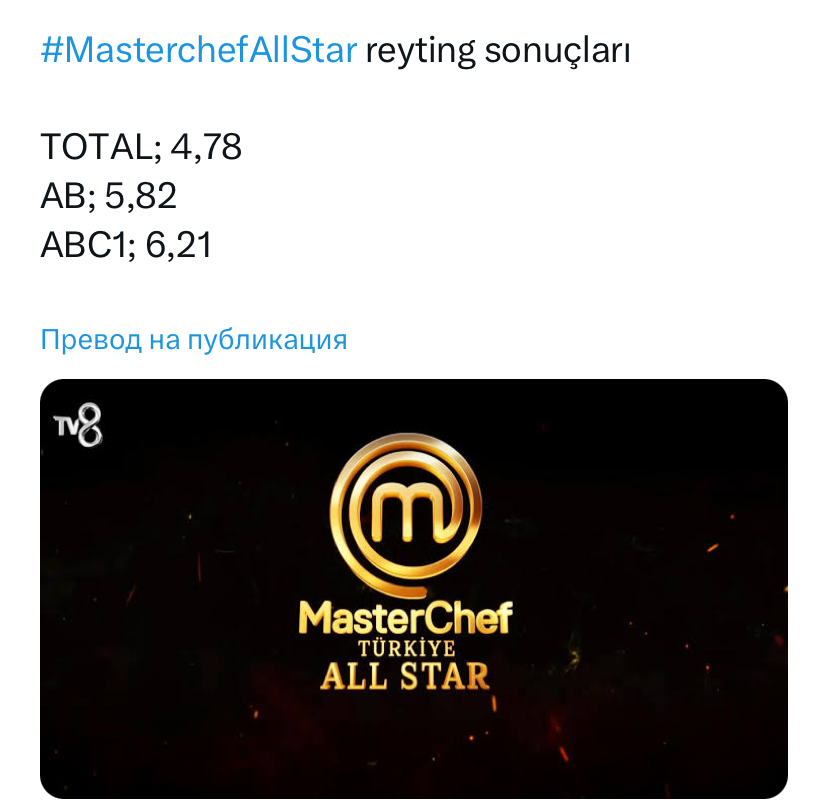Select the TÜRKİYE text in the image
Screen dimensions: 828x811
(x=407, y=648)
